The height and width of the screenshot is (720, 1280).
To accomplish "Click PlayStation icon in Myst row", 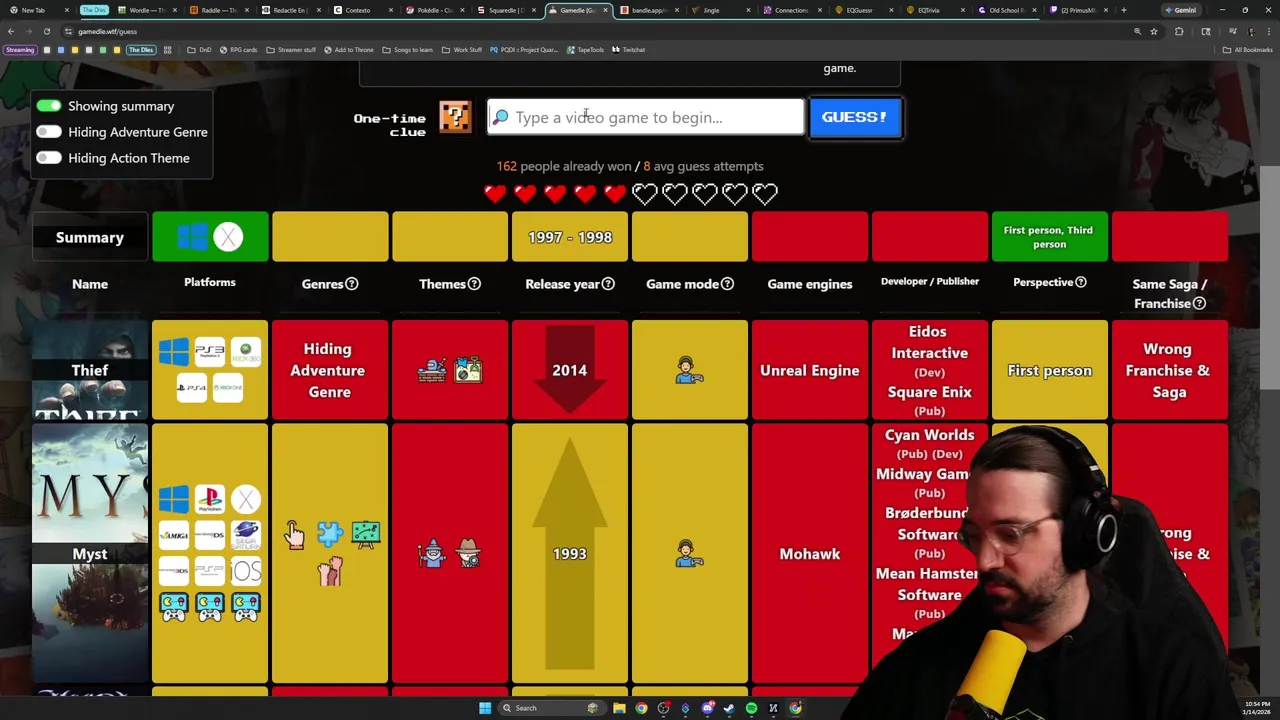I will 209,499.
